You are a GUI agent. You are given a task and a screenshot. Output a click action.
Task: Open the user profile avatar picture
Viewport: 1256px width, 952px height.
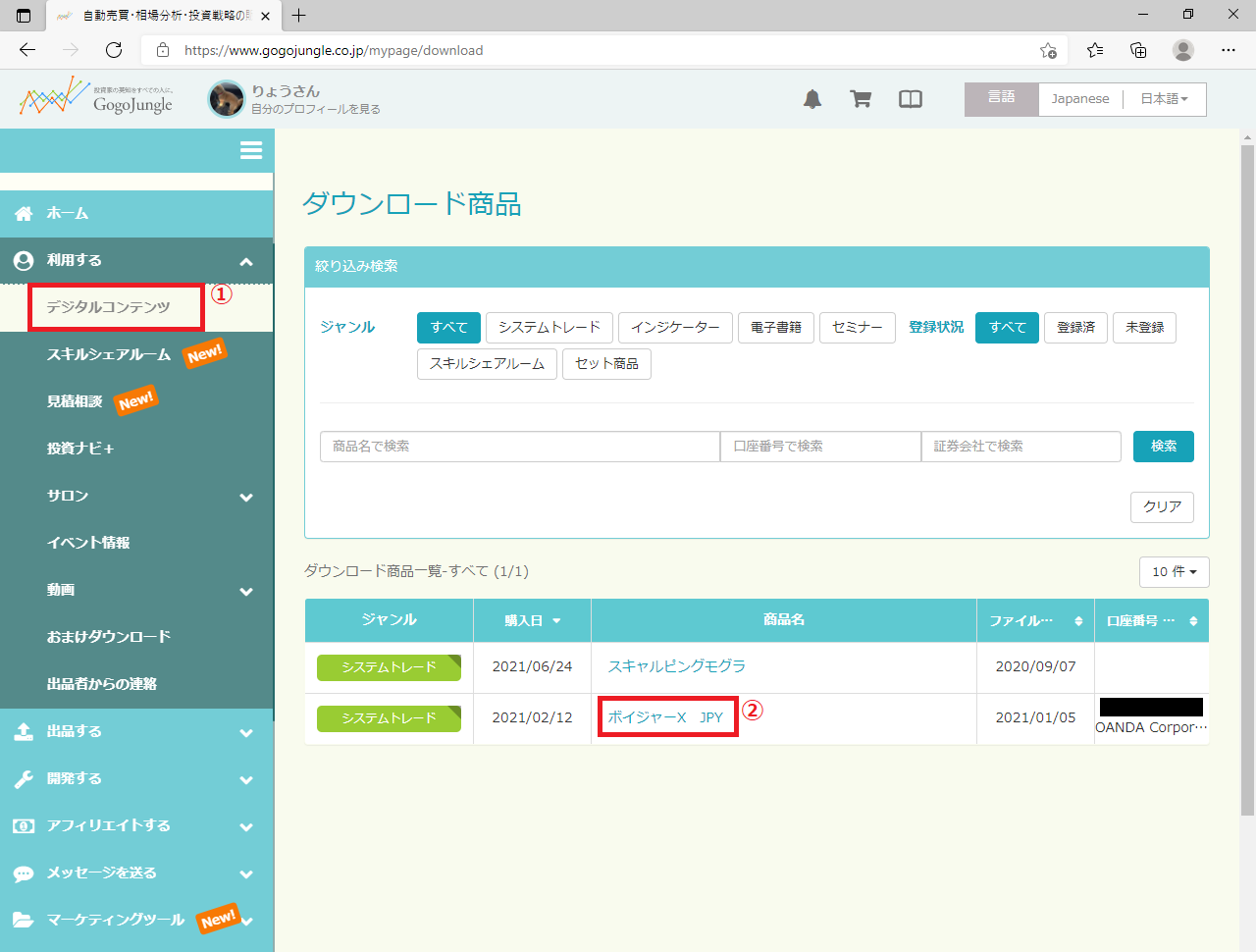click(227, 99)
